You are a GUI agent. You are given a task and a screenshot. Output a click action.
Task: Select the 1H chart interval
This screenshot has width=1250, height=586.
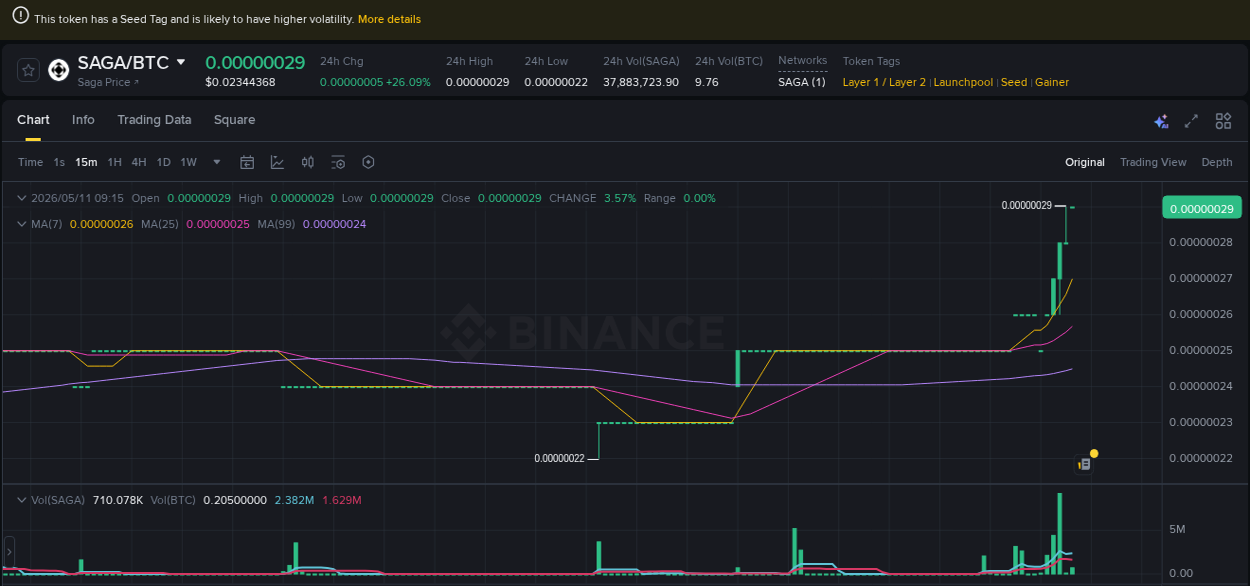click(115, 162)
